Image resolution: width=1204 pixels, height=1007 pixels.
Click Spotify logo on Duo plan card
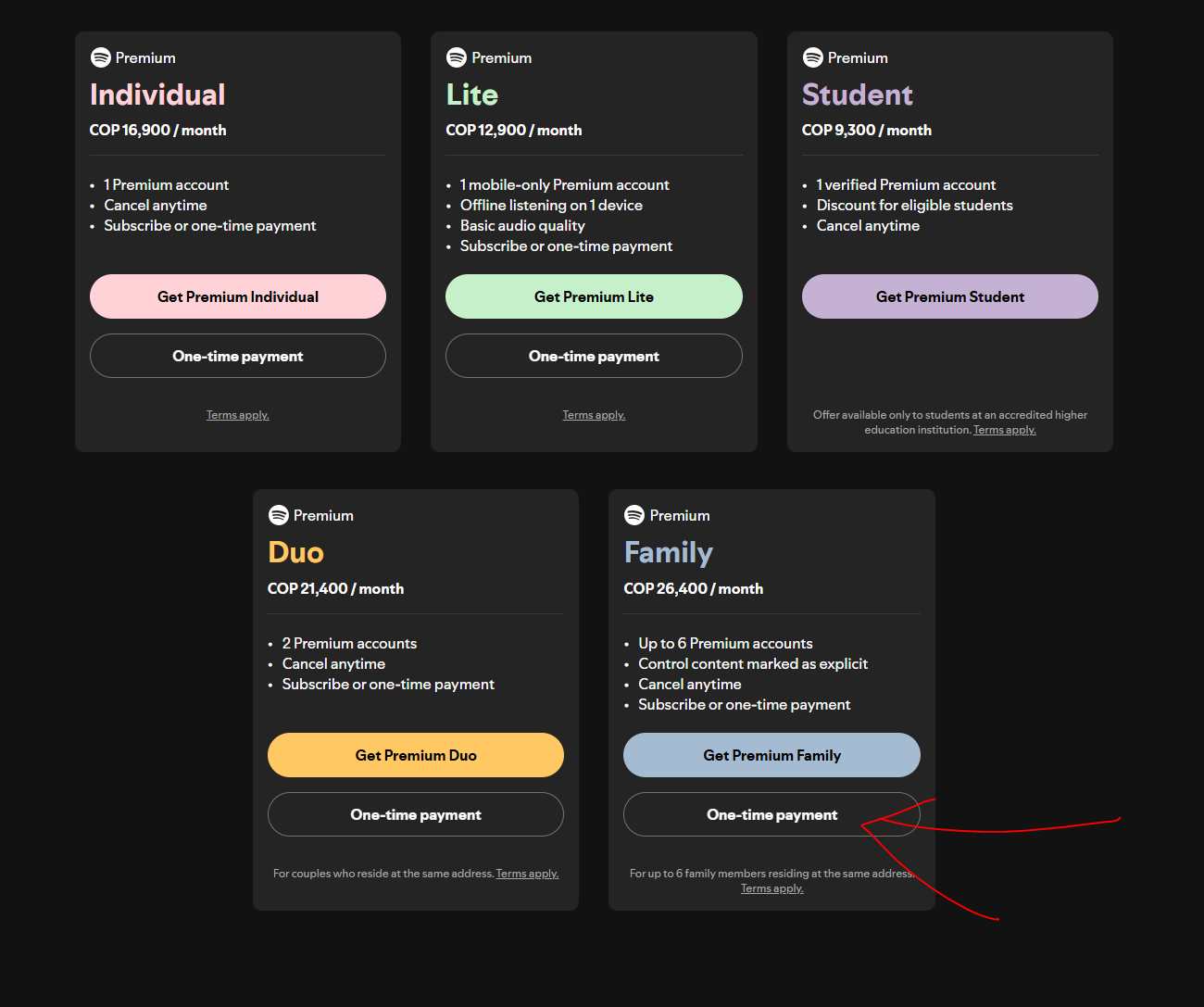point(278,515)
